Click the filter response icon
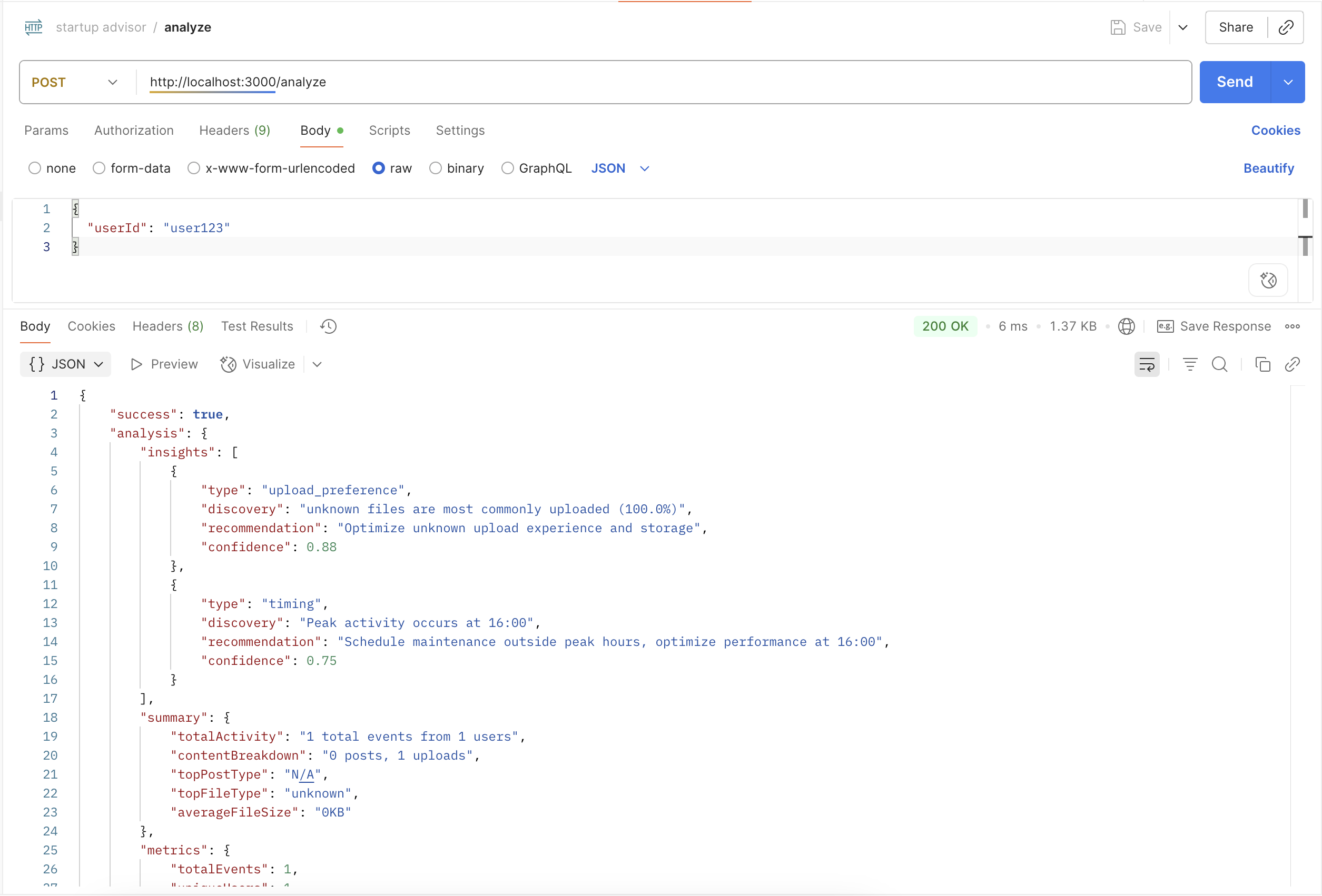Viewport: 1322px width, 896px height. pos(1189,364)
